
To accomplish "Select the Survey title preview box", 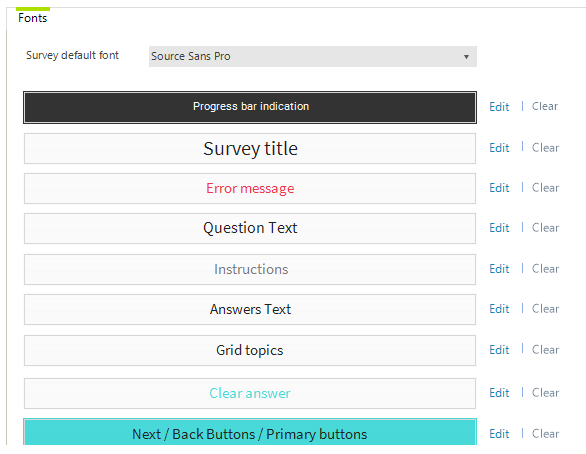I will (250, 149).
